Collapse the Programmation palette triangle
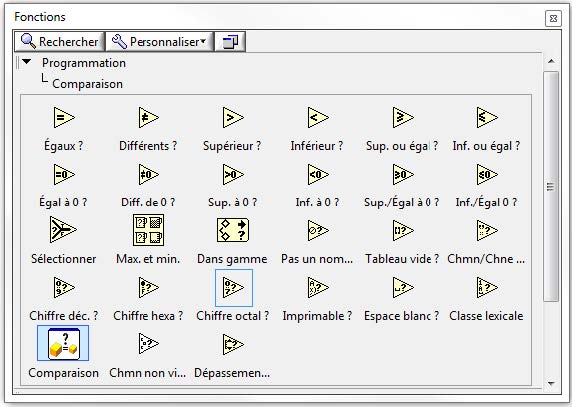The height and width of the screenshot is (407, 572). click(26, 62)
